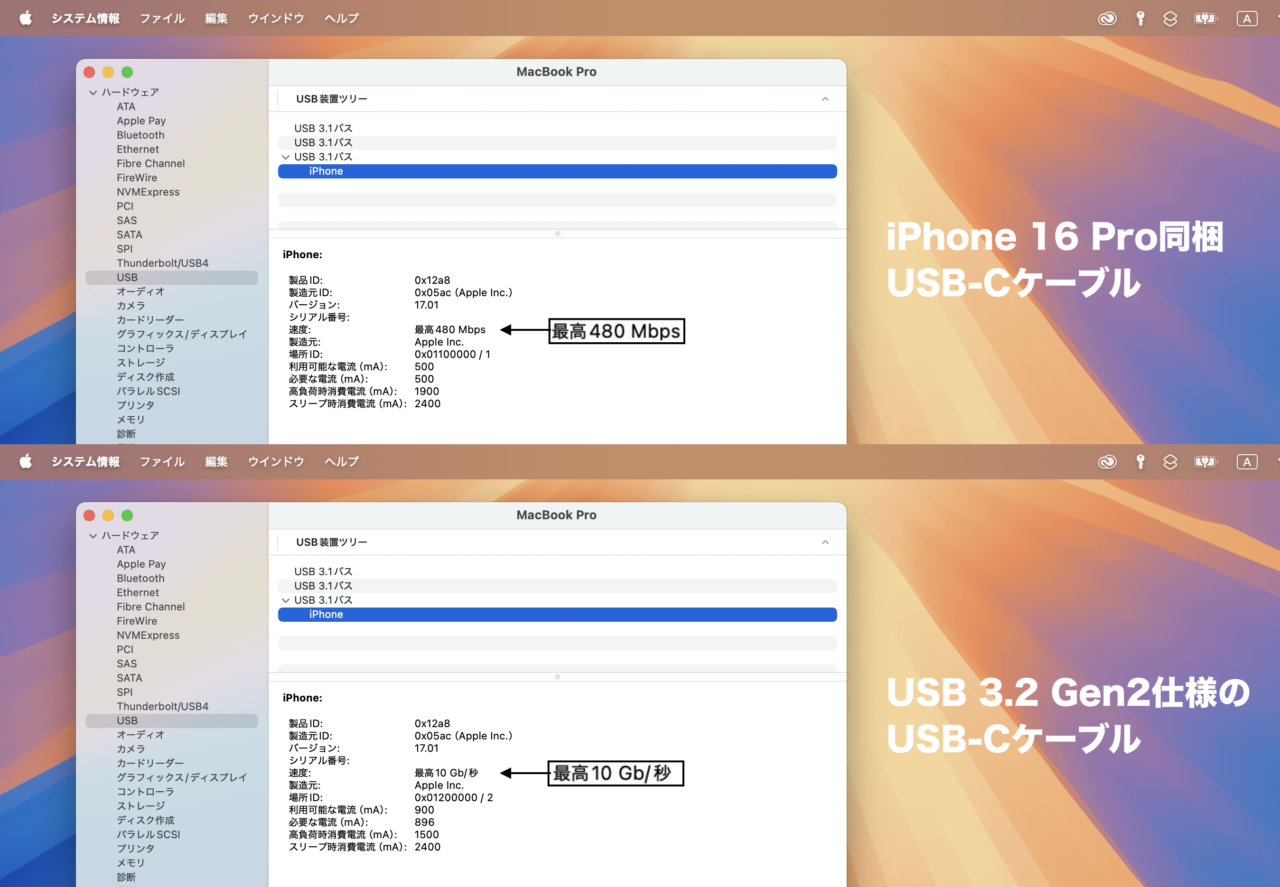
Task: Select USB in the 480 Mbps window sidebar
Action: (171, 277)
